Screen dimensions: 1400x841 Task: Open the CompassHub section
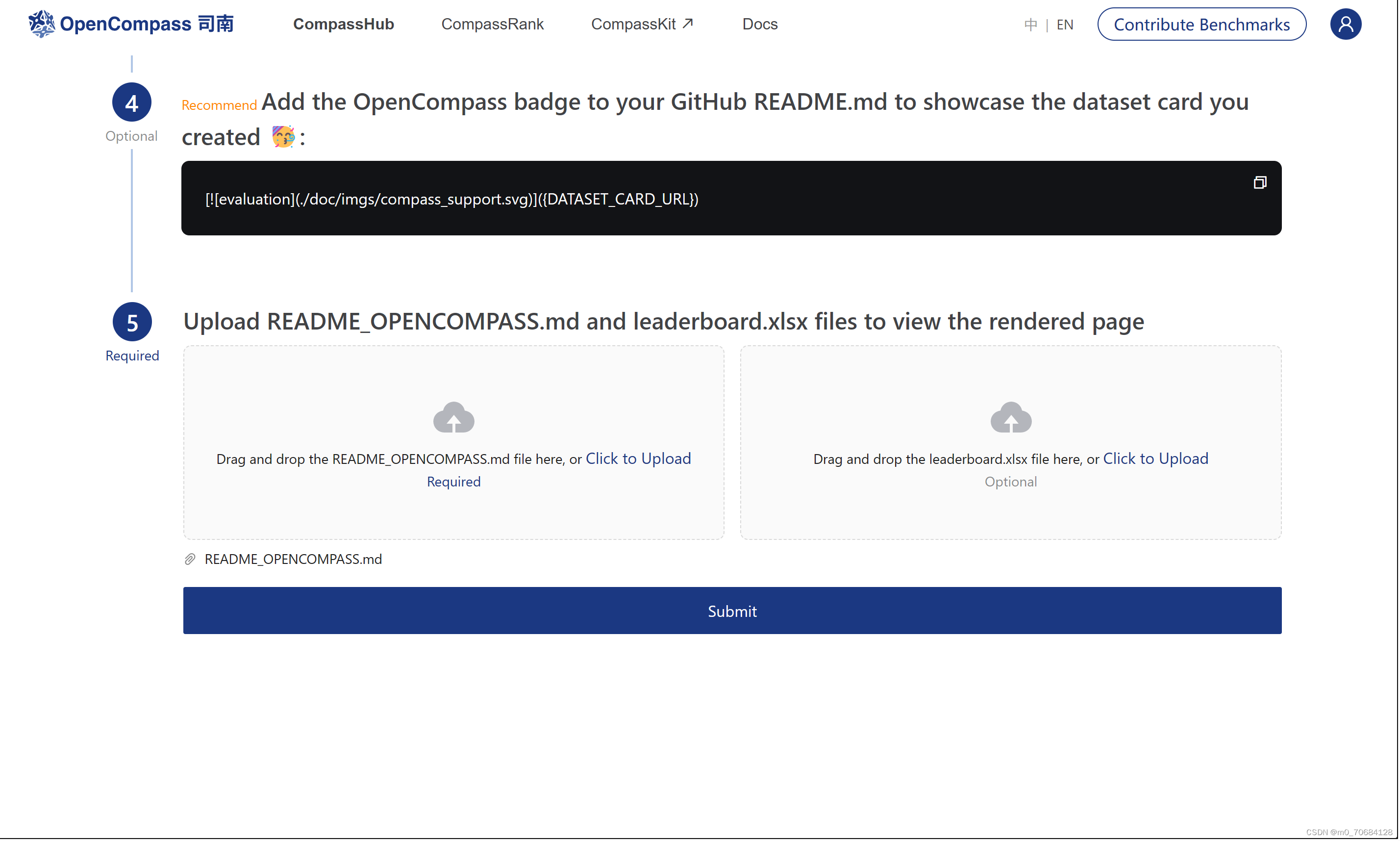343,24
